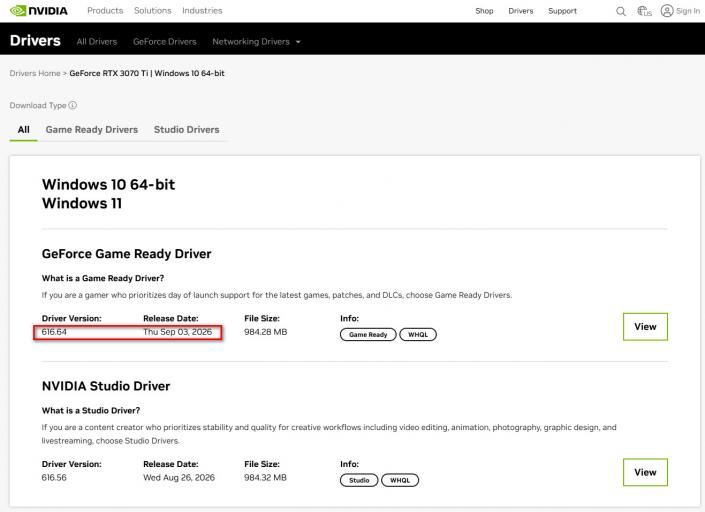Click file size 984.28 MB
The image size is (705, 512).
click(x=265, y=332)
